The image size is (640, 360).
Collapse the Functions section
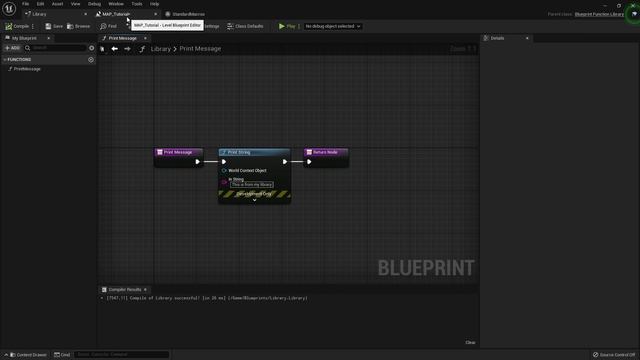click(5, 60)
